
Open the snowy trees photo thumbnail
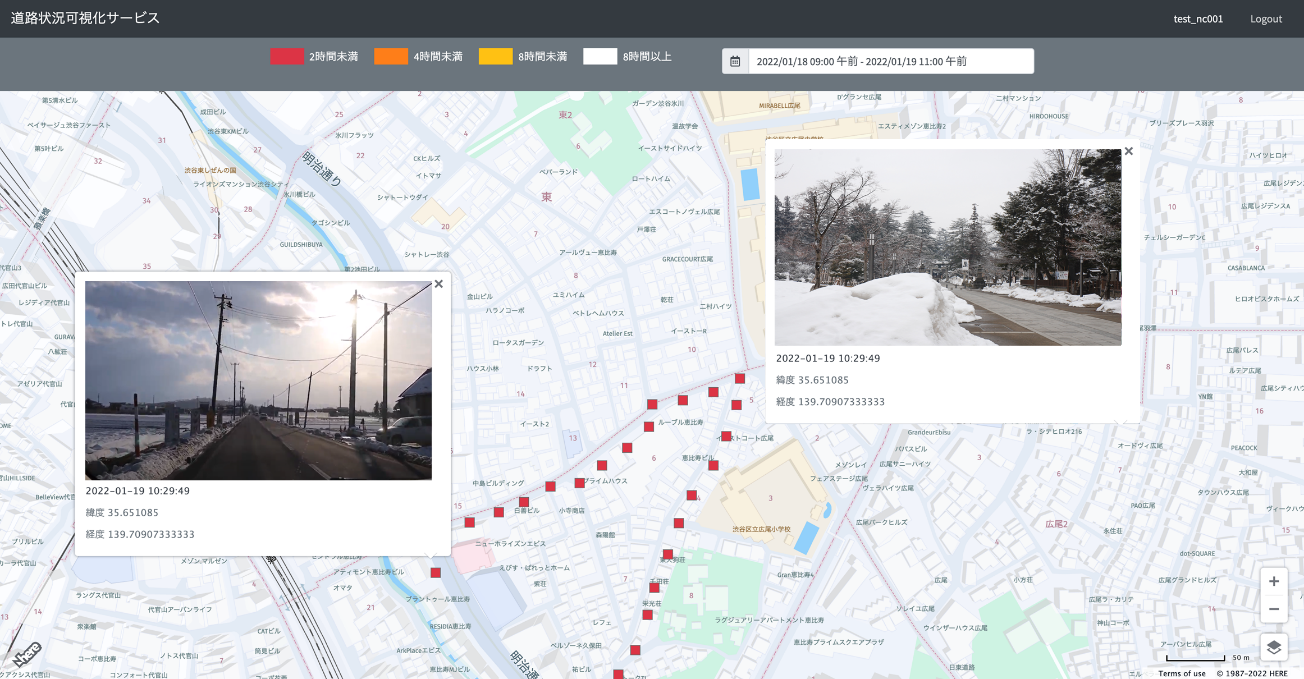coord(948,247)
